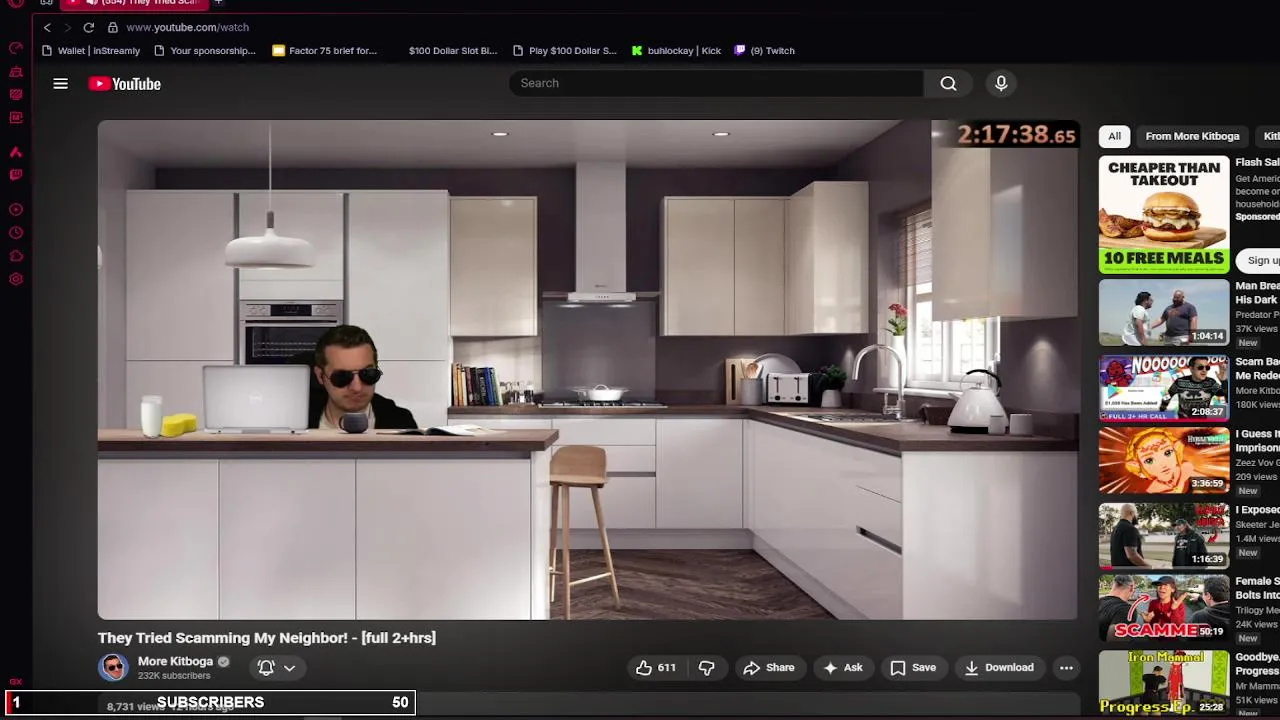The height and width of the screenshot is (720, 1280).
Task: Click the www.youtube.com/watch address bar
Action: [188, 27]
